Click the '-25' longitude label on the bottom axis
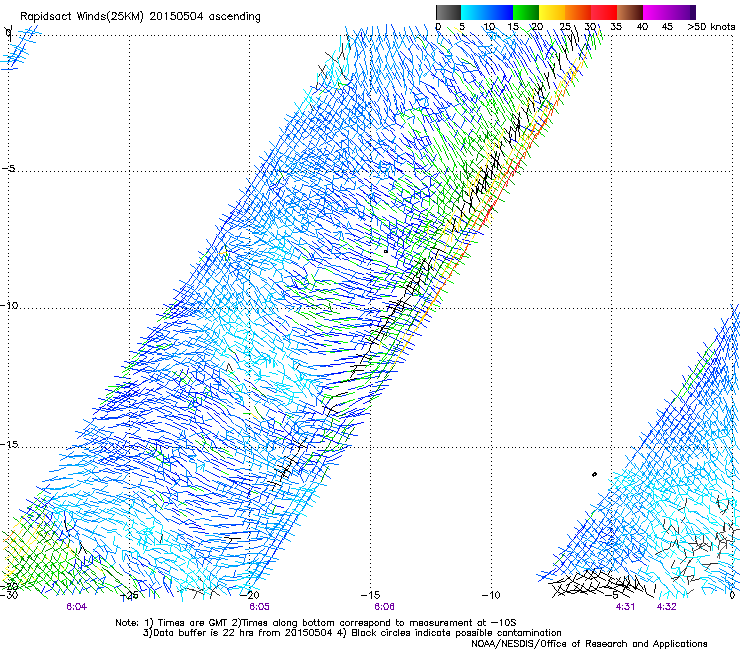Screen dimensions: 740x650 pyautogui.click(x=129, y=595)
